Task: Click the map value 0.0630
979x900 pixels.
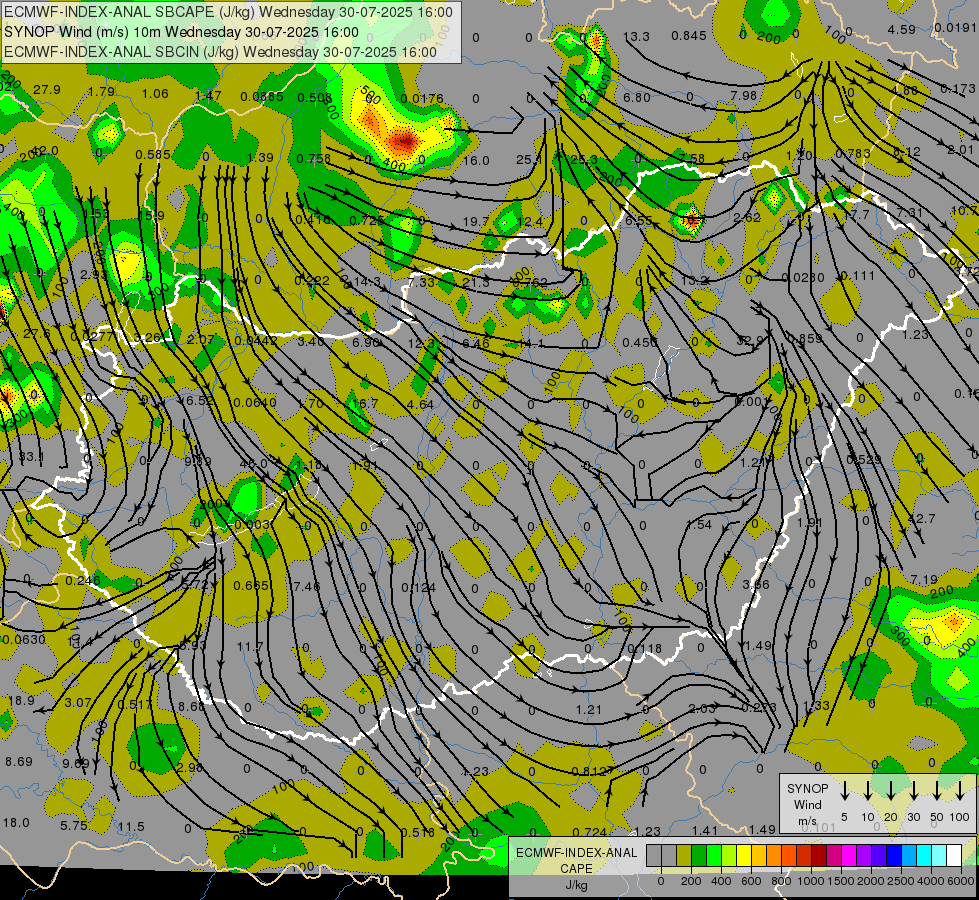Action: pos(24,639)
